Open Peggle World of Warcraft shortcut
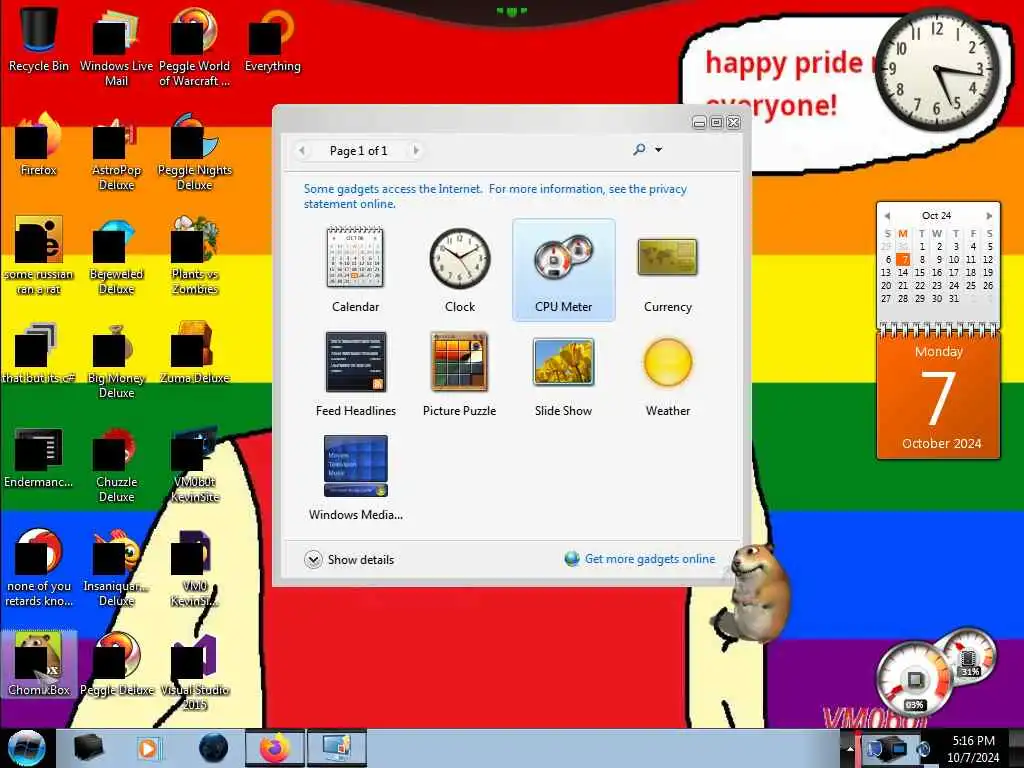 point(195,47)
